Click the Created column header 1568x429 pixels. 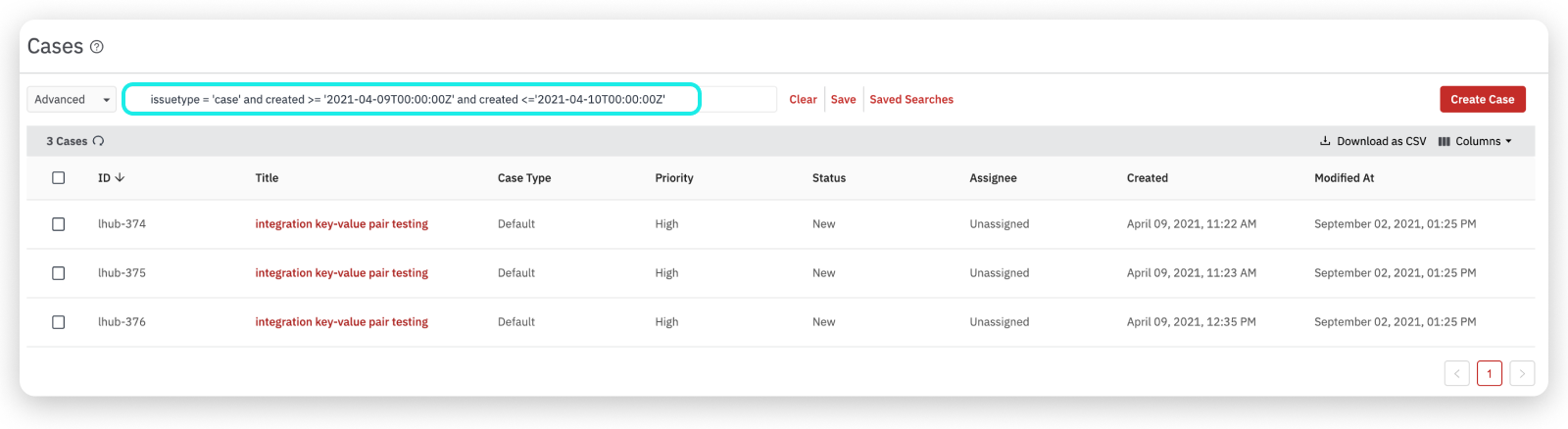[x=1147, y=178]
